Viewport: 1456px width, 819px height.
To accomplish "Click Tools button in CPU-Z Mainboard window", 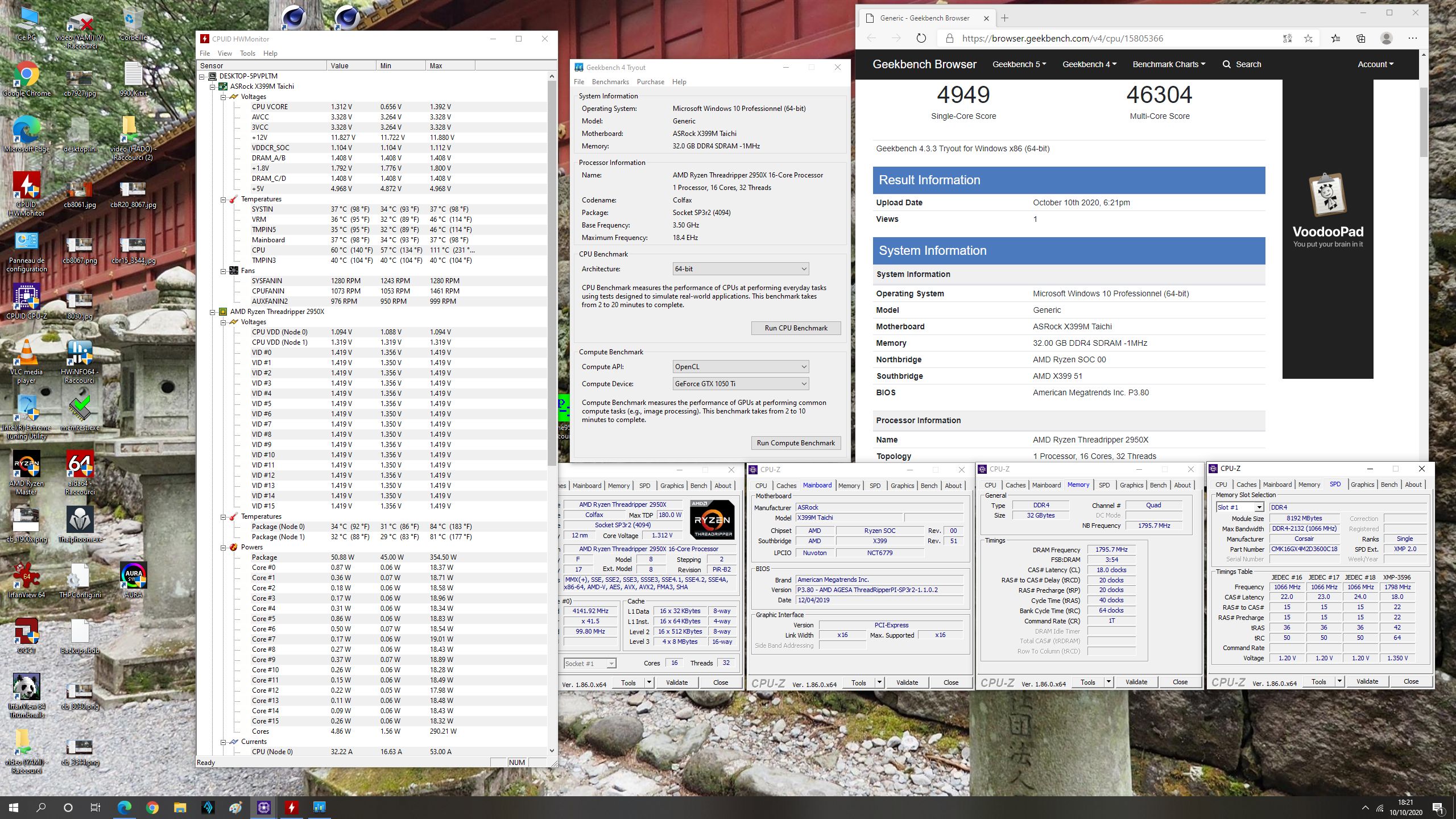I will pos(858,682).
